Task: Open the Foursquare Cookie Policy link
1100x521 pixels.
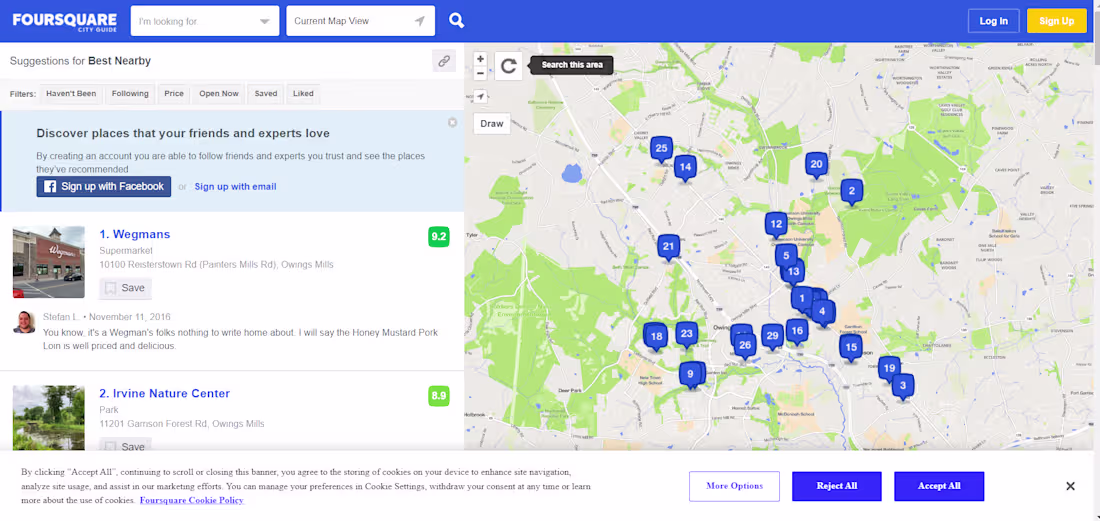Action: pos(192,501)
